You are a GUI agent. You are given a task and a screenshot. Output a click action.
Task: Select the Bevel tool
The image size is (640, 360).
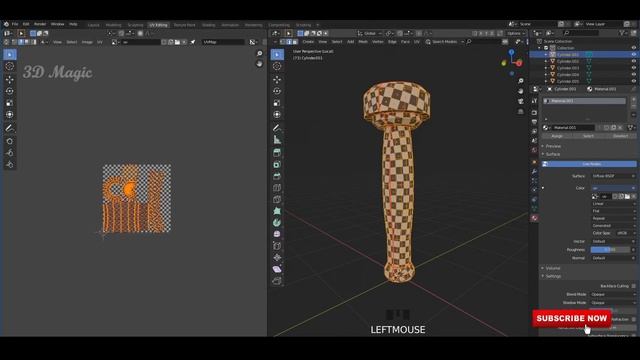coord(277,176)
